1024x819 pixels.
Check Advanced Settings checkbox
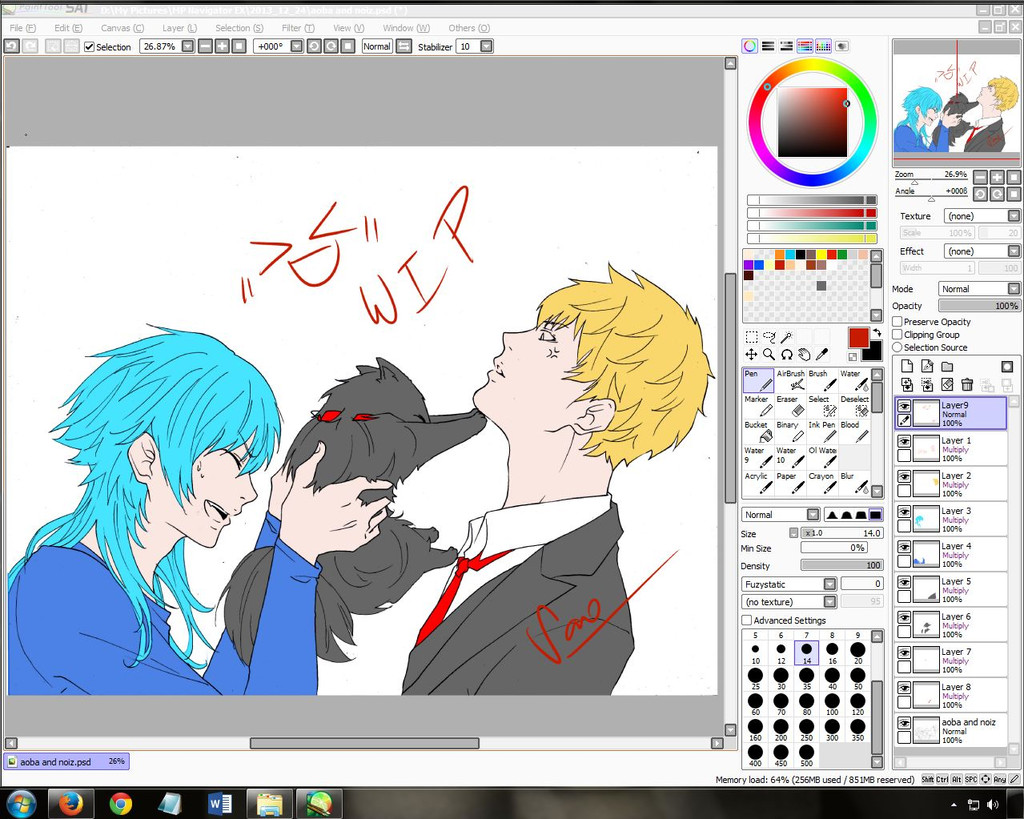point(747,620)
